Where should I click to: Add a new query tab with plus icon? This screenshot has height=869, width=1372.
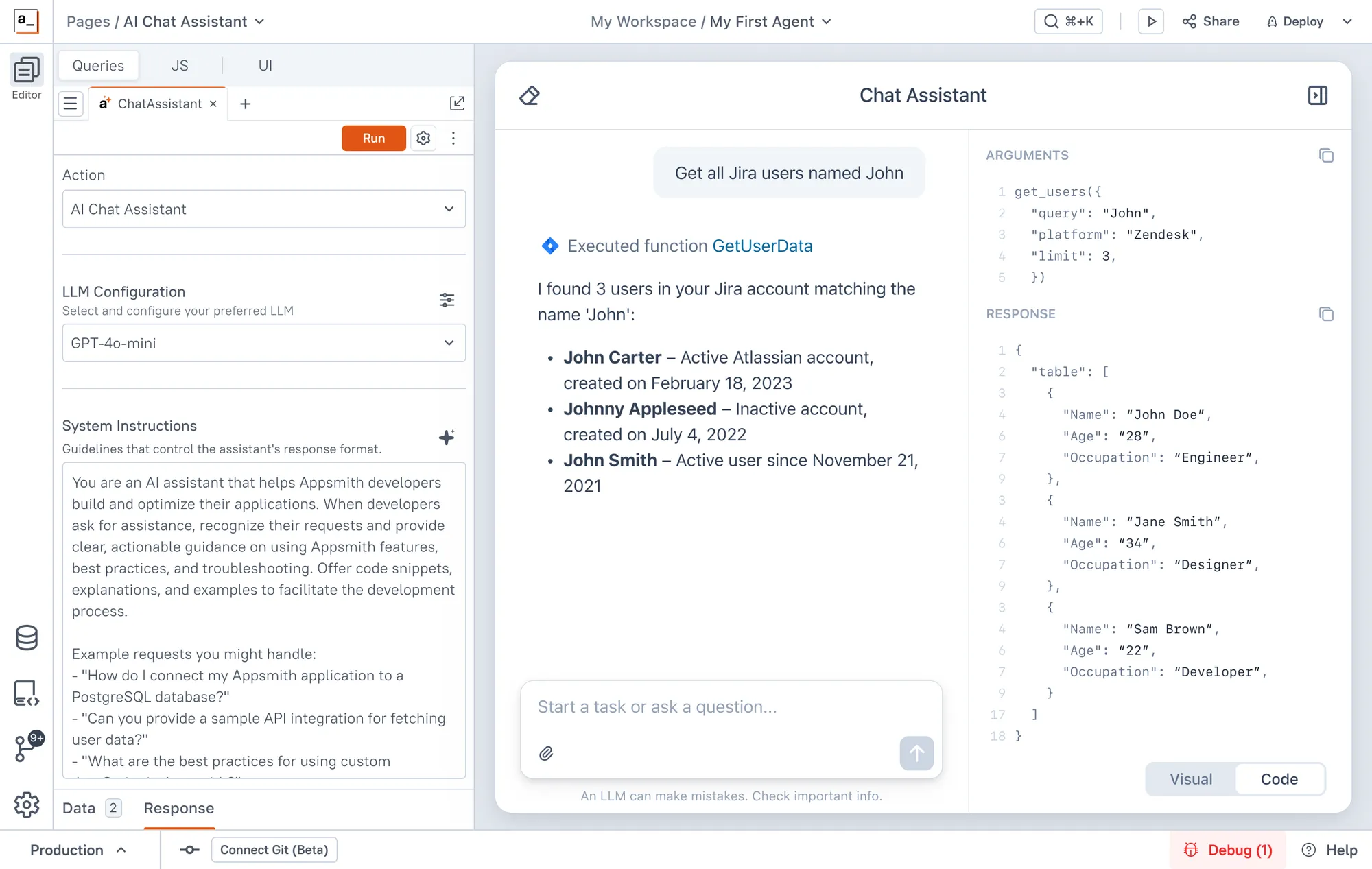click(x=245, y=104)
